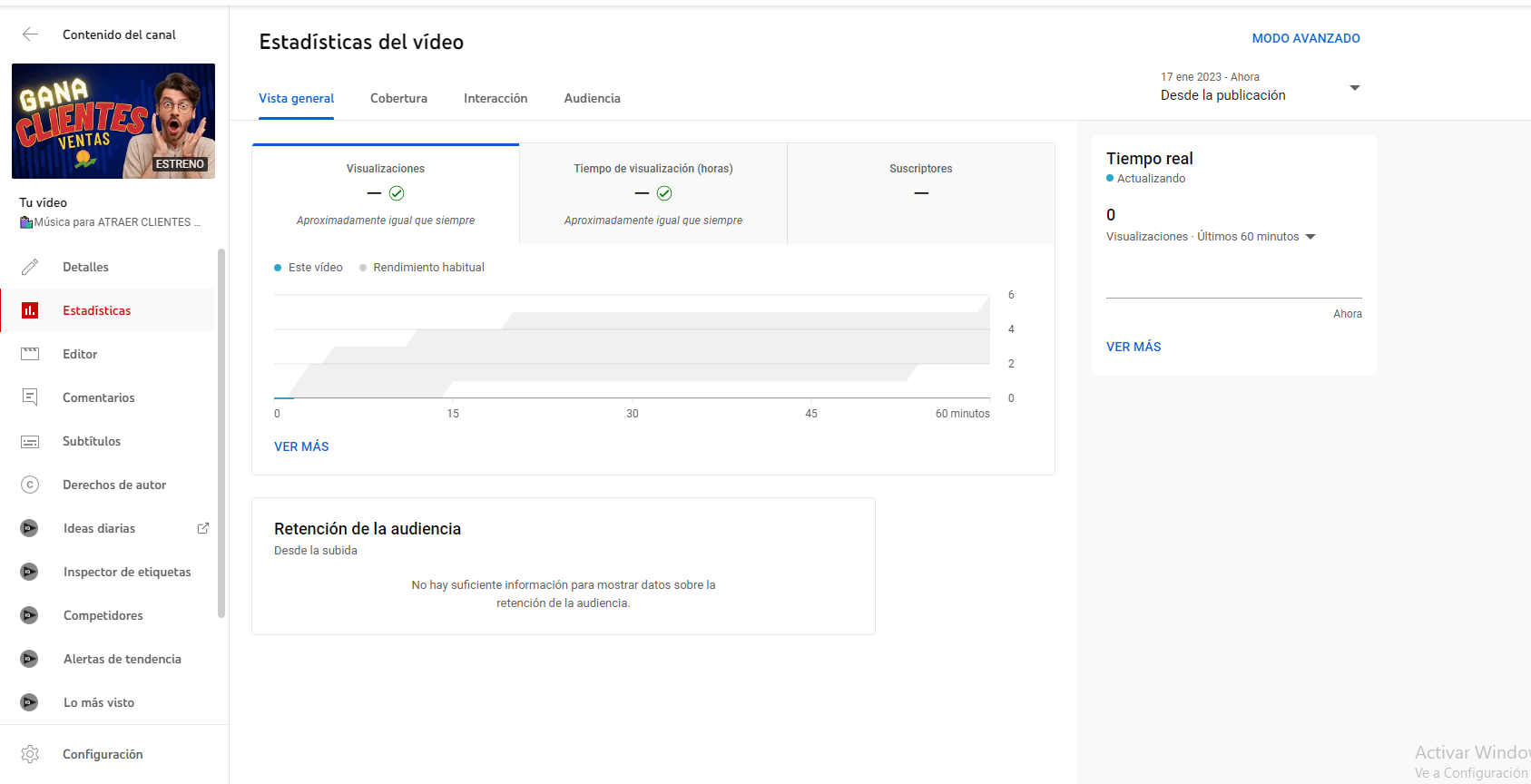Click the Subtítulos caption icon
1531x784 pixels.
pos(30,441)
